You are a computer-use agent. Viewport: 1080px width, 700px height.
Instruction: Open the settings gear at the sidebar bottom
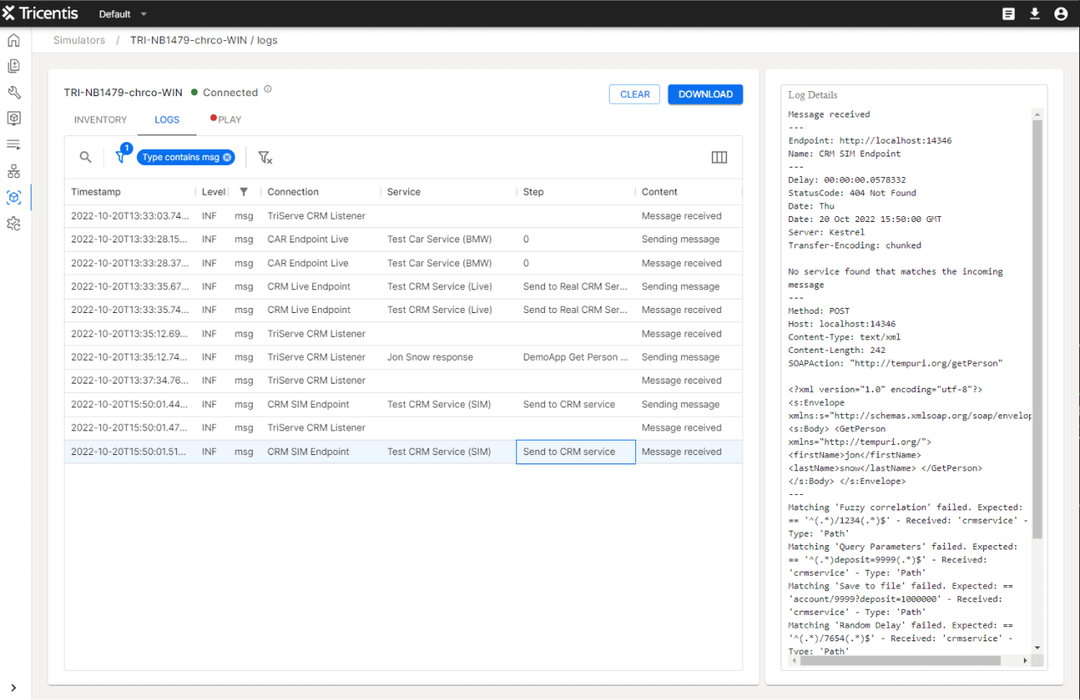coord(13,224)
